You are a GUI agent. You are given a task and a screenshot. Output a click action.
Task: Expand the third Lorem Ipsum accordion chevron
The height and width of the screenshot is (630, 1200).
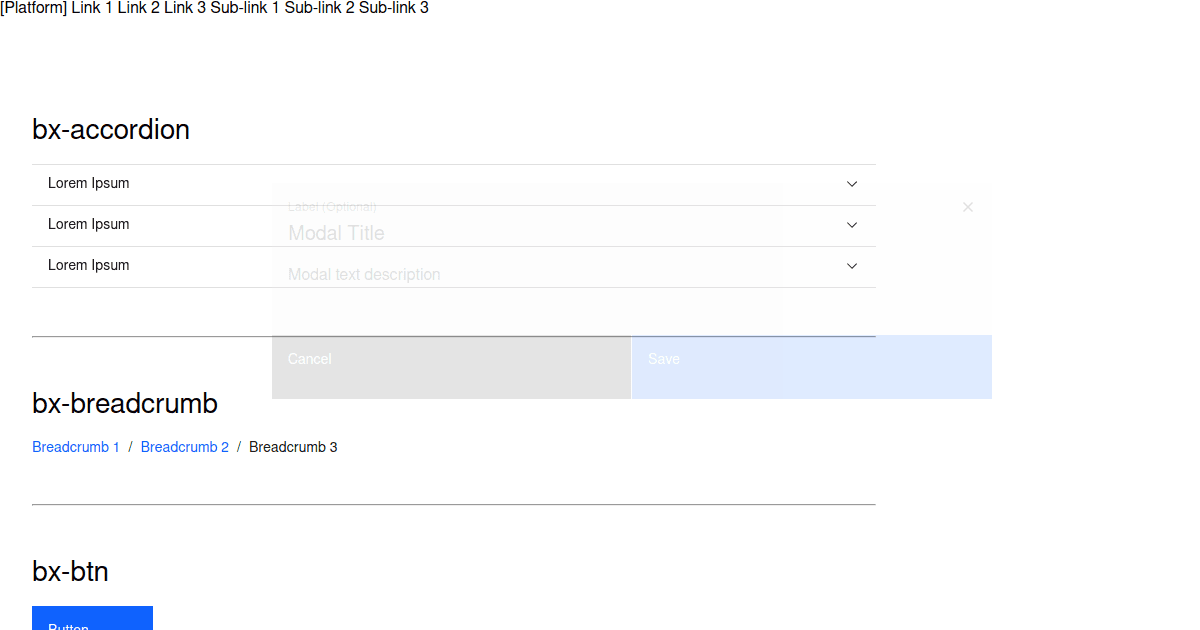(852, 266)
